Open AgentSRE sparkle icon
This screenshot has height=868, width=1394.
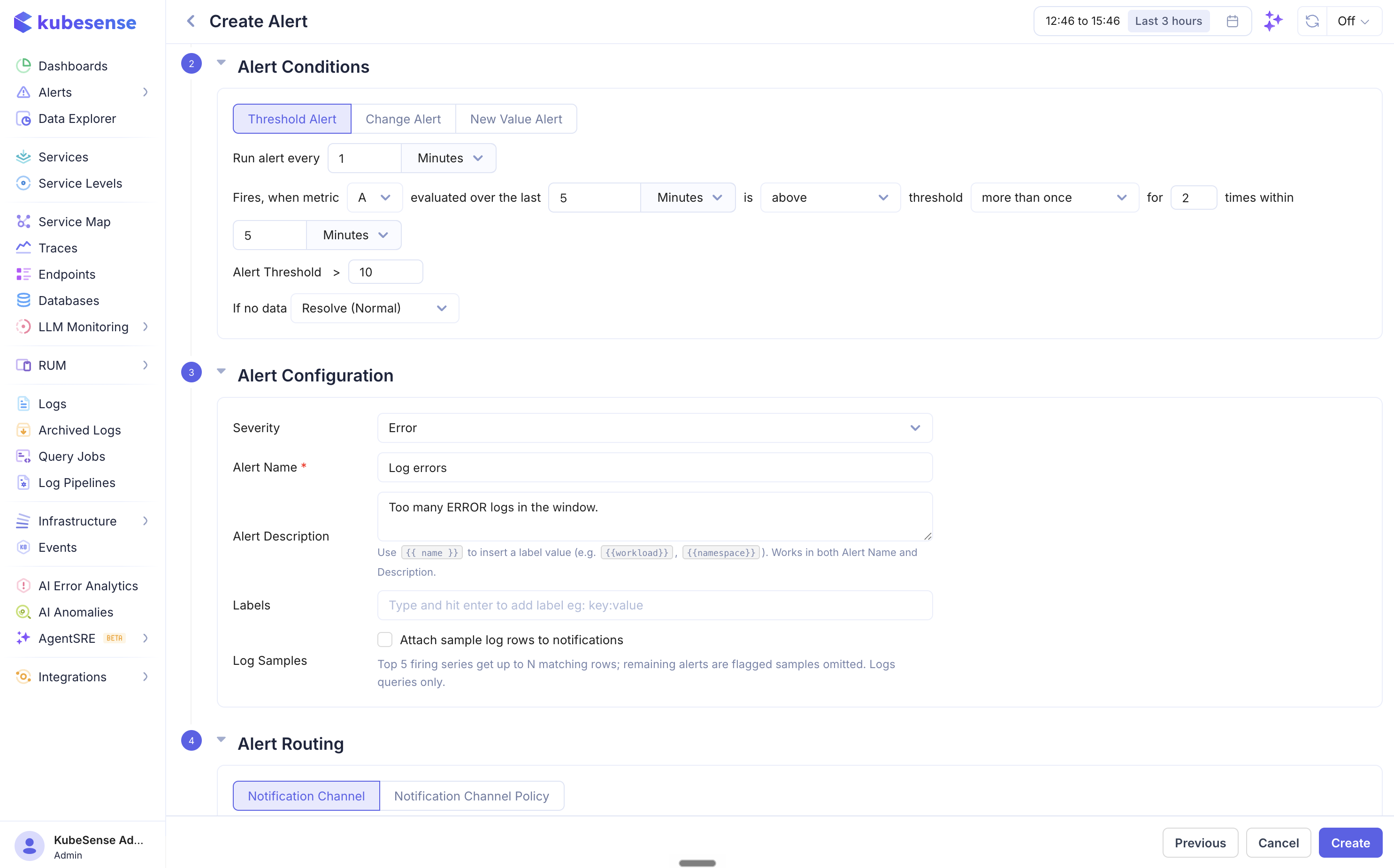(23, 638)
